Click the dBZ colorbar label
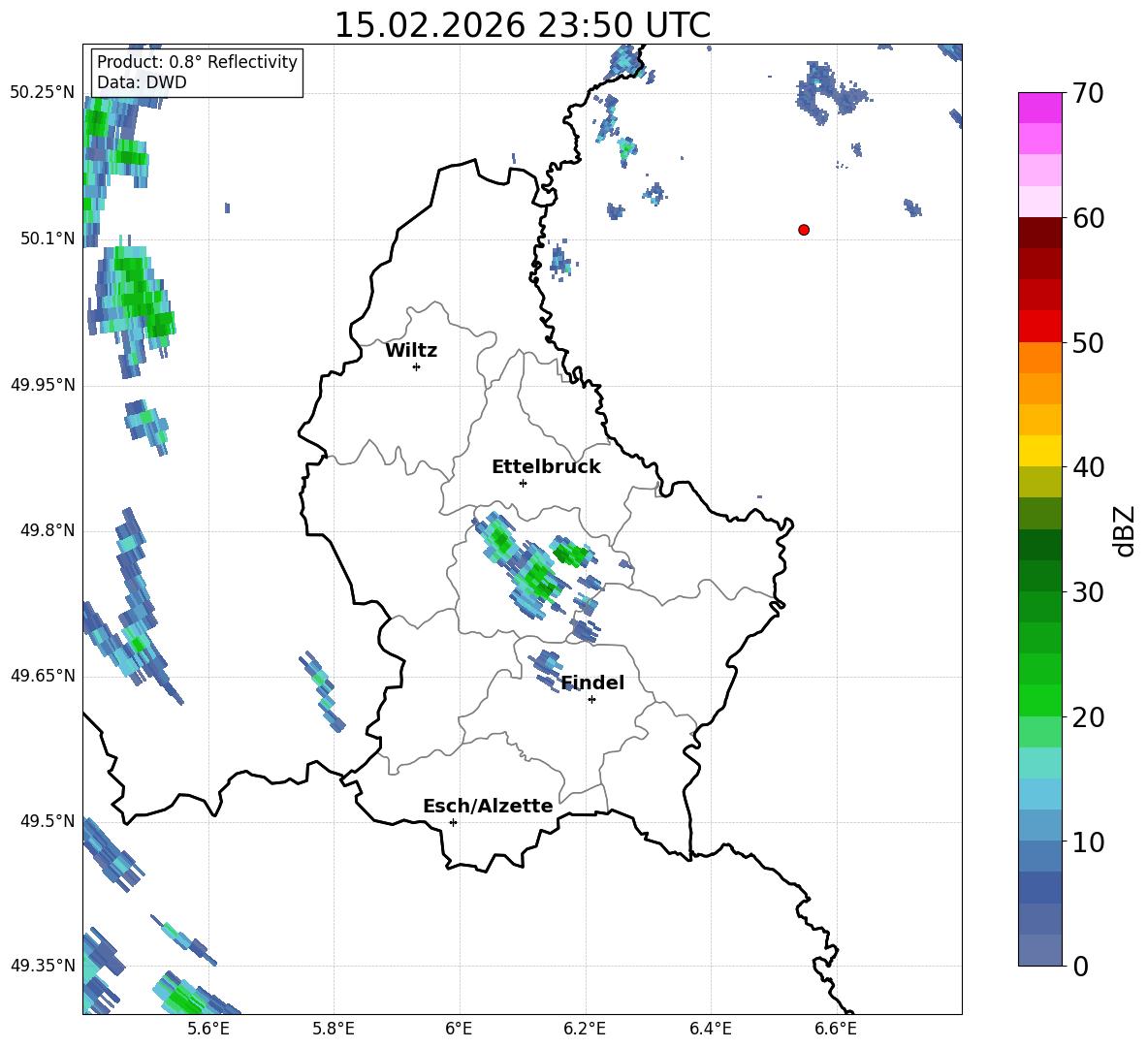Viewport: 1148px width, 1048px height. 1123,530
